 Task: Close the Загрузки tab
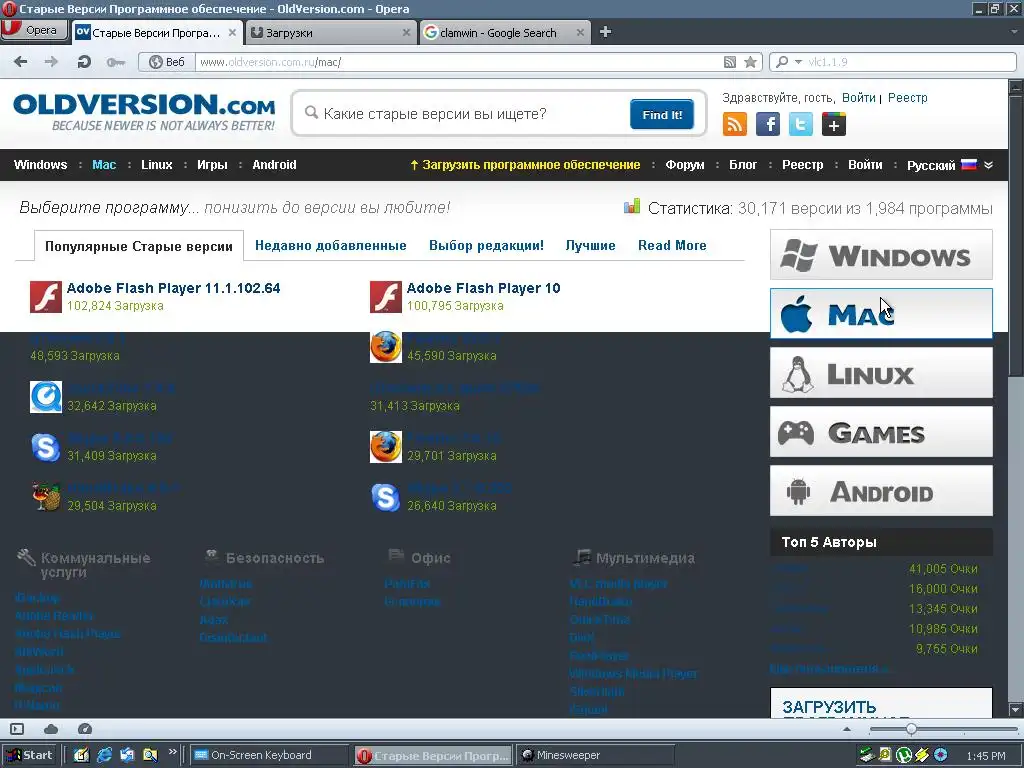click(406, 32)
